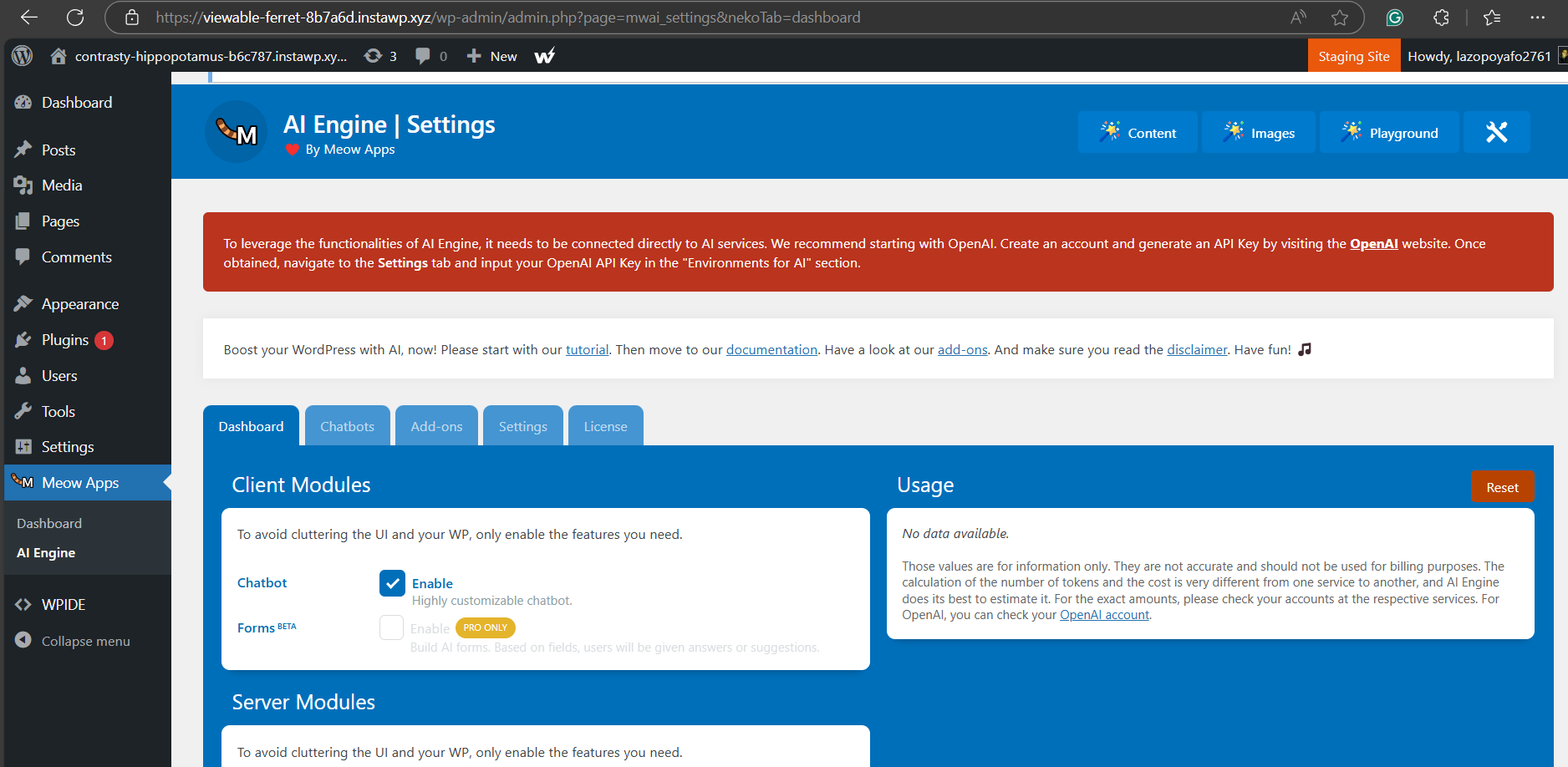Screen dimensions: 1568x767
Task: View site information lock icon
Action: click(132, 17)
